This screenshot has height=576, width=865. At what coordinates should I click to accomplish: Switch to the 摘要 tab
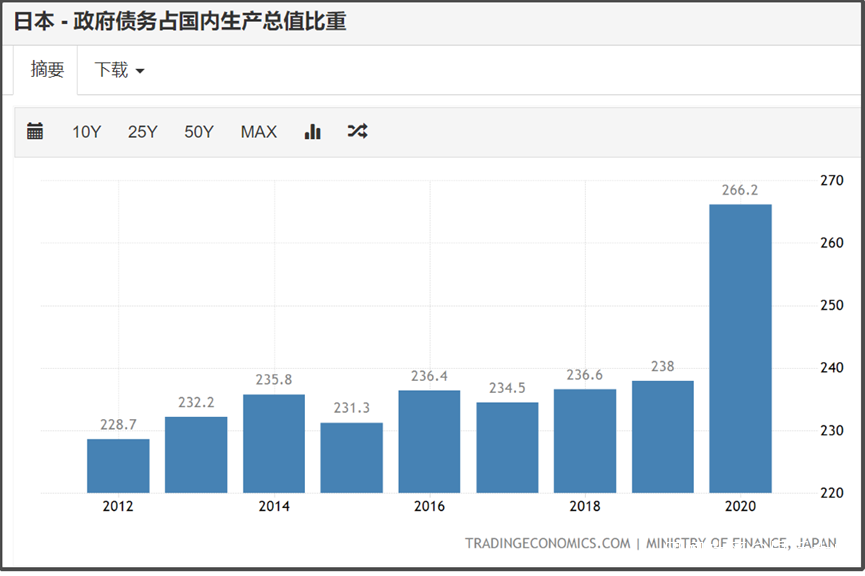pyautogui.click(x=47, y=70)
